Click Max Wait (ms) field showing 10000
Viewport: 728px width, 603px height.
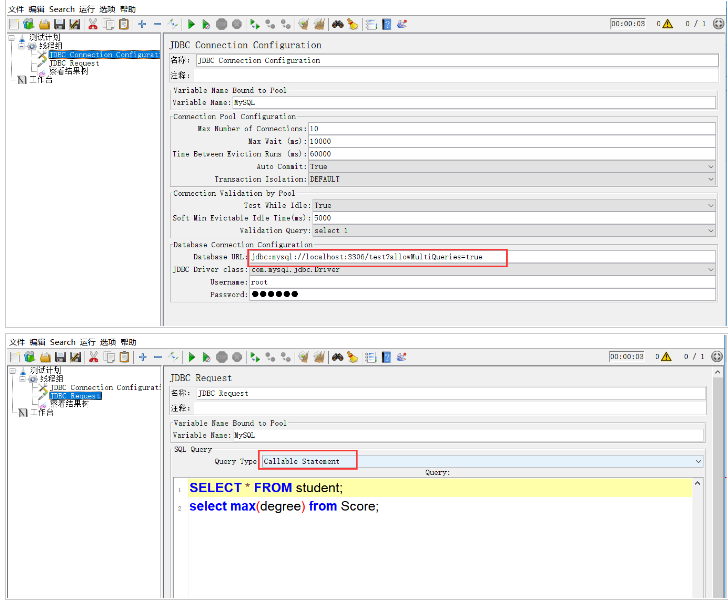point(512,141)
